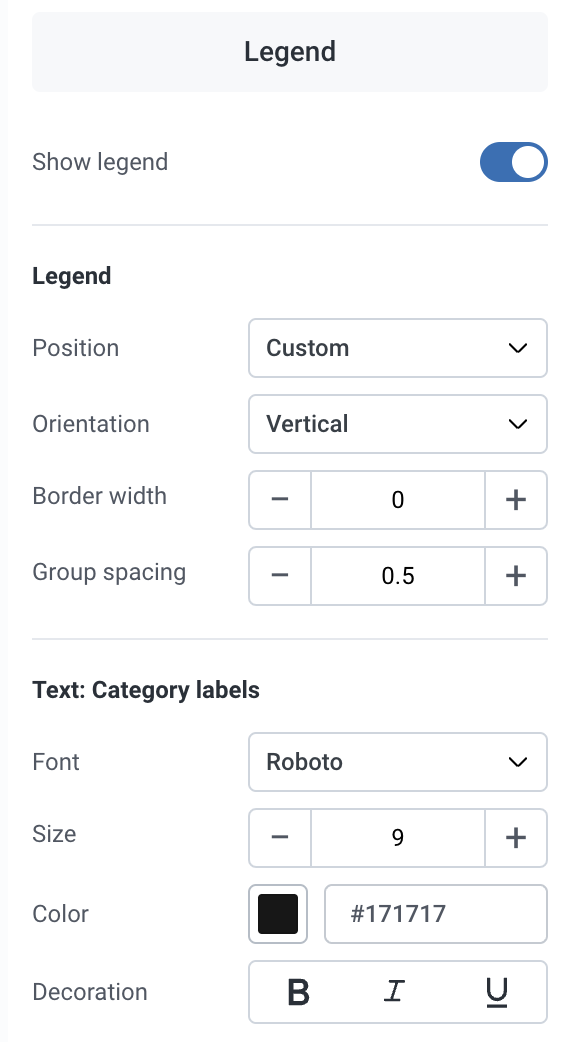Increase the category label font Size
The width and height of the screenshot is (580, 1042).
tap(516, 837)
